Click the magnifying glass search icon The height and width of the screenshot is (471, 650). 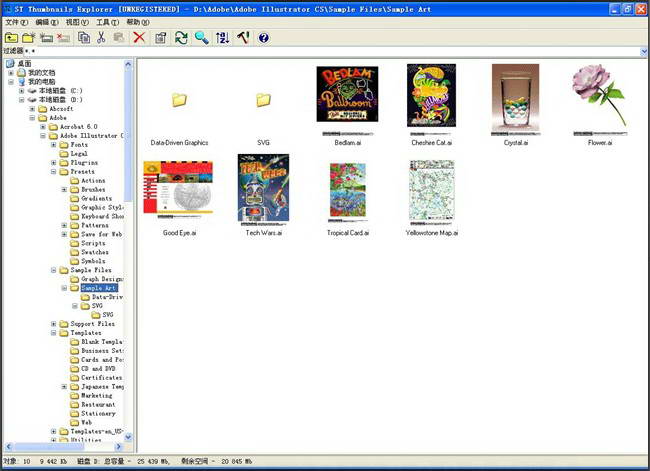pos(201,37)
